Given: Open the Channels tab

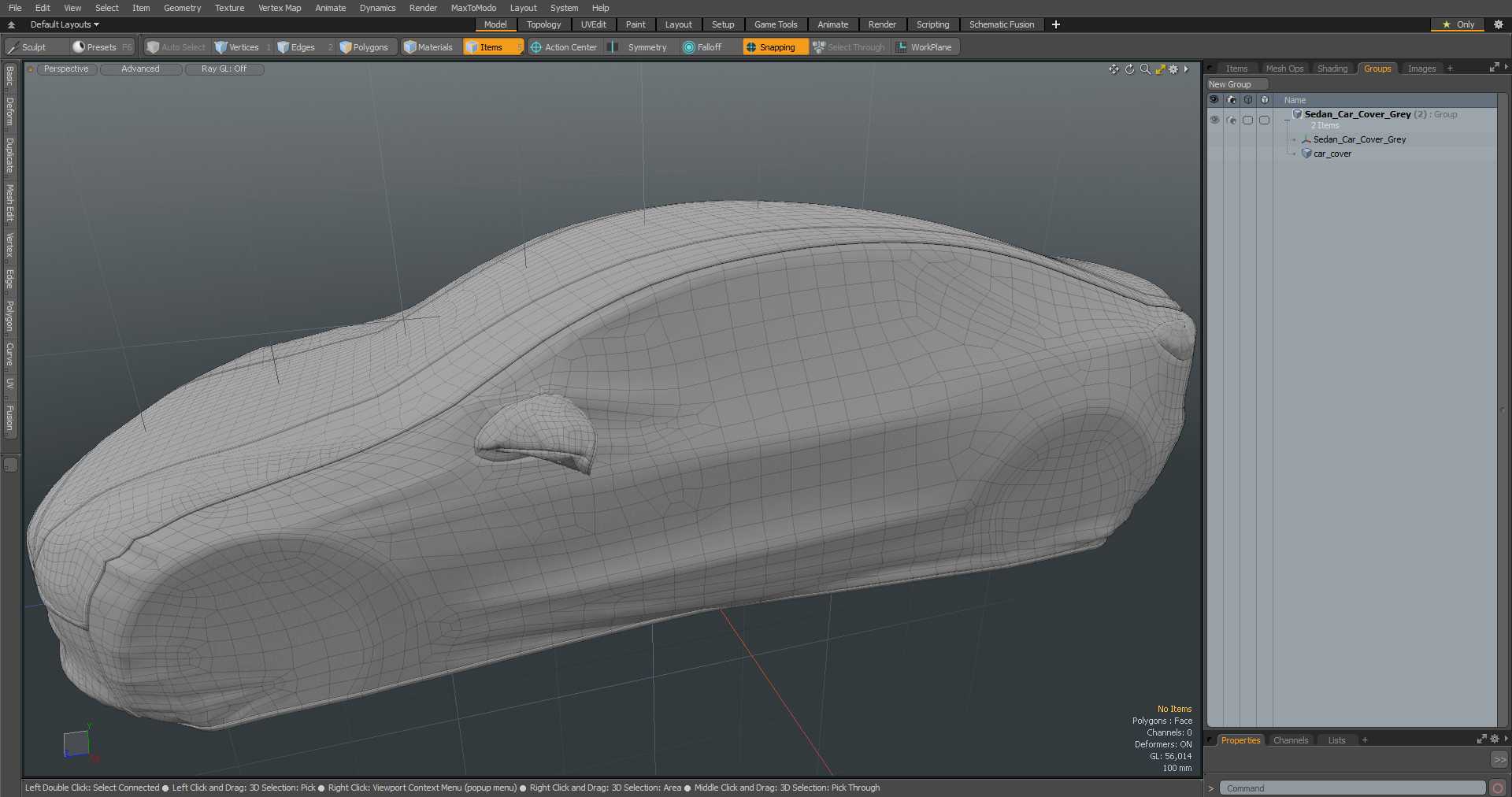Looking at the screenshot, I should click(1291, 740).
